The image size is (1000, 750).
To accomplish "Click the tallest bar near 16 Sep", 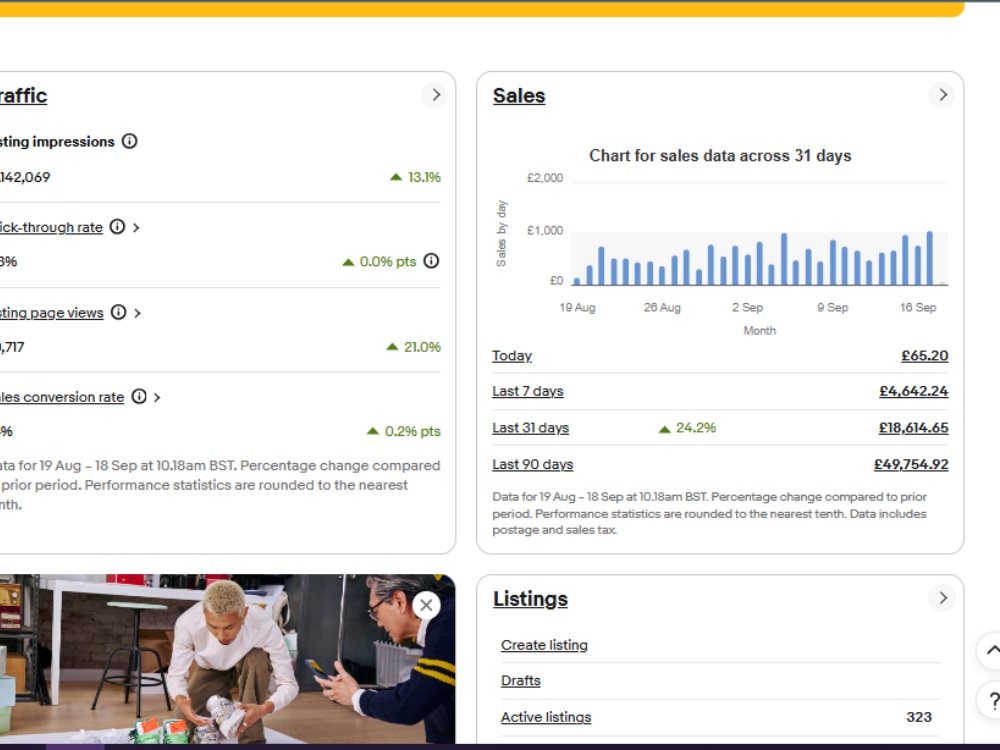I will pos(930,258).
